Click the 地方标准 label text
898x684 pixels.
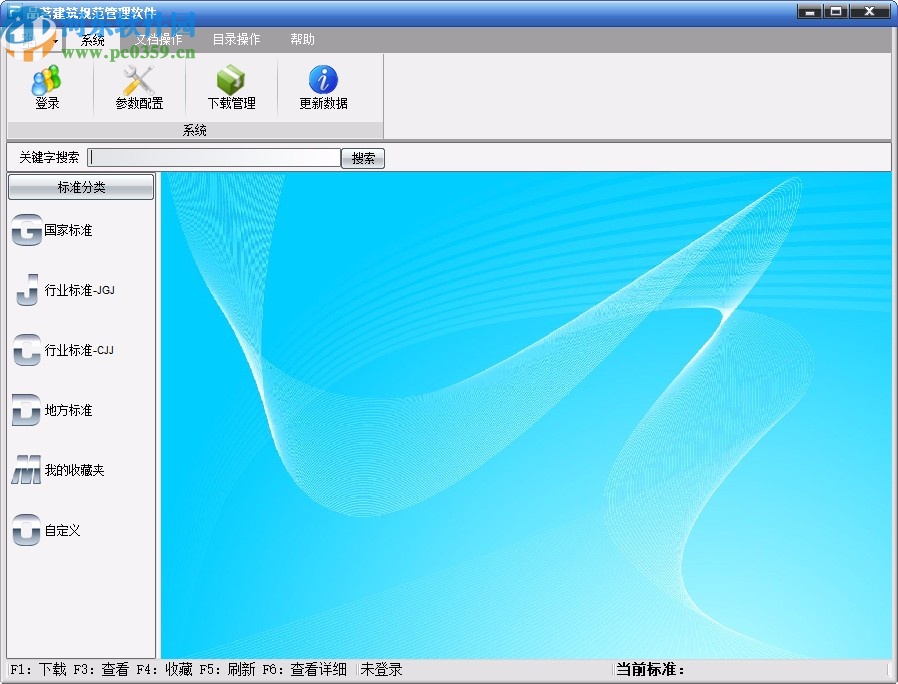(x=68, y=410)
